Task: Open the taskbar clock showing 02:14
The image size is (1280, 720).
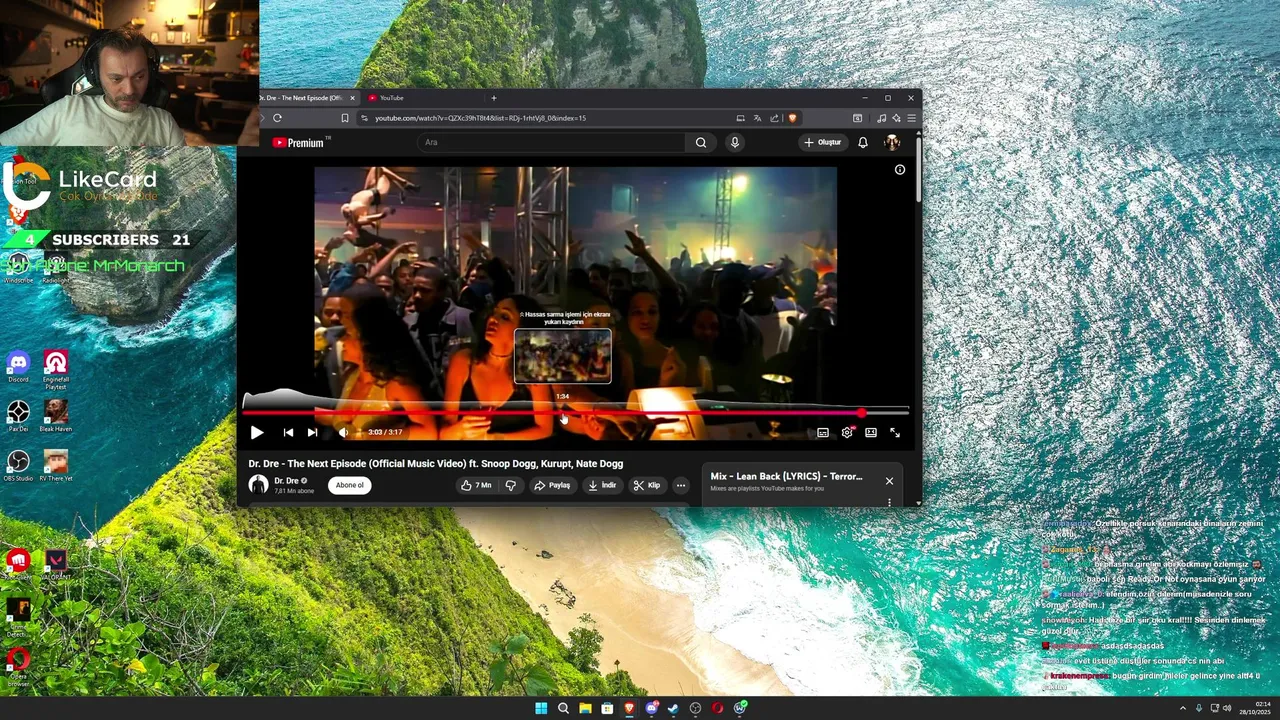Action: click(x=1254, y=708)
